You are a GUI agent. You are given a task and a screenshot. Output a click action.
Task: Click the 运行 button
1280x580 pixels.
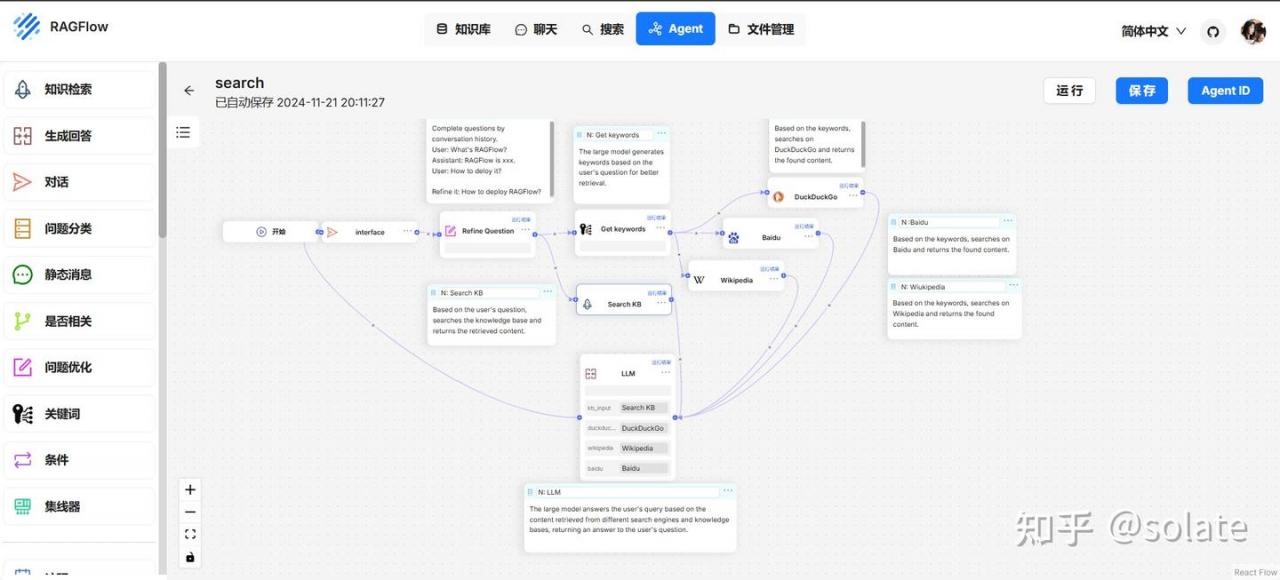(x=1069, y=90)
